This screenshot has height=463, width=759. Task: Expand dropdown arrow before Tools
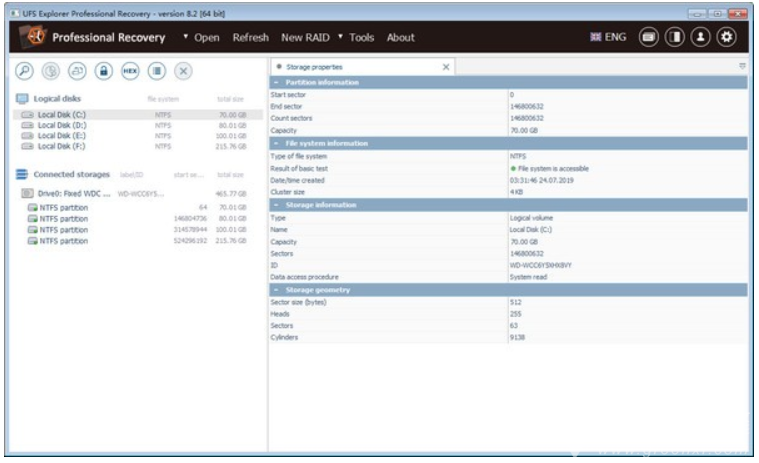pos(340,36)
